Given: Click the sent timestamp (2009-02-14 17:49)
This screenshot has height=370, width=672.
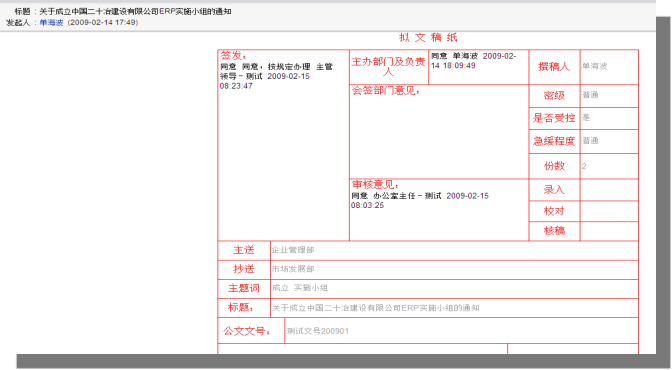Looking at the screenshot, I should point(103,23).
